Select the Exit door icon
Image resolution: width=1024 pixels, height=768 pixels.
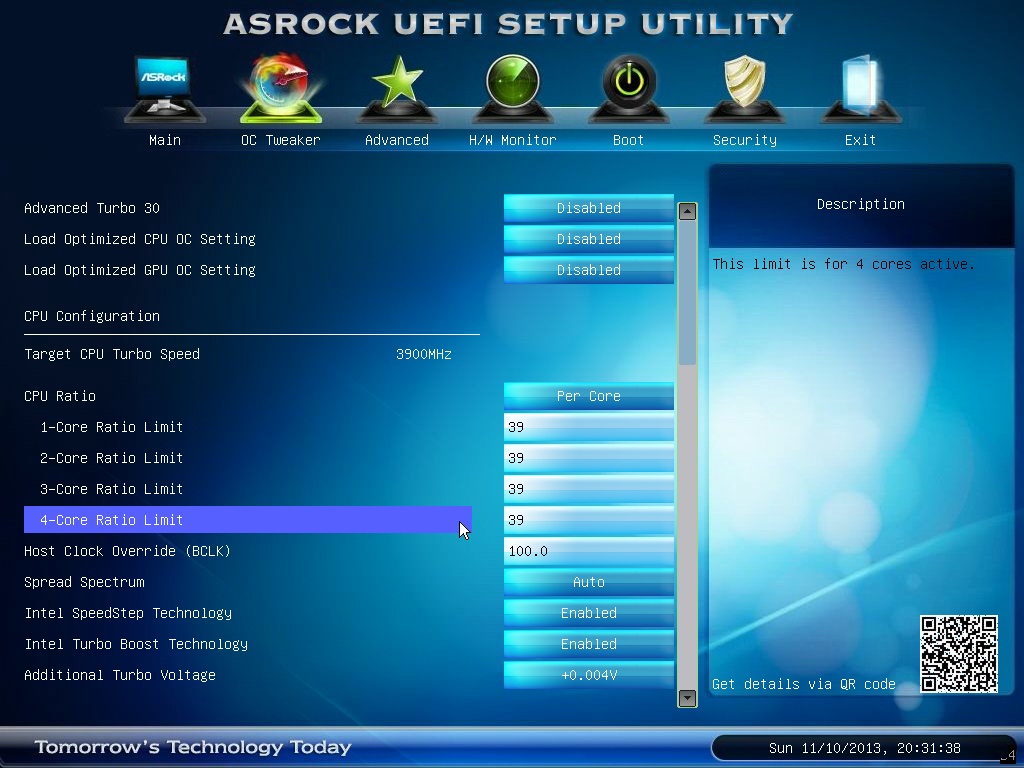(860, 89)
